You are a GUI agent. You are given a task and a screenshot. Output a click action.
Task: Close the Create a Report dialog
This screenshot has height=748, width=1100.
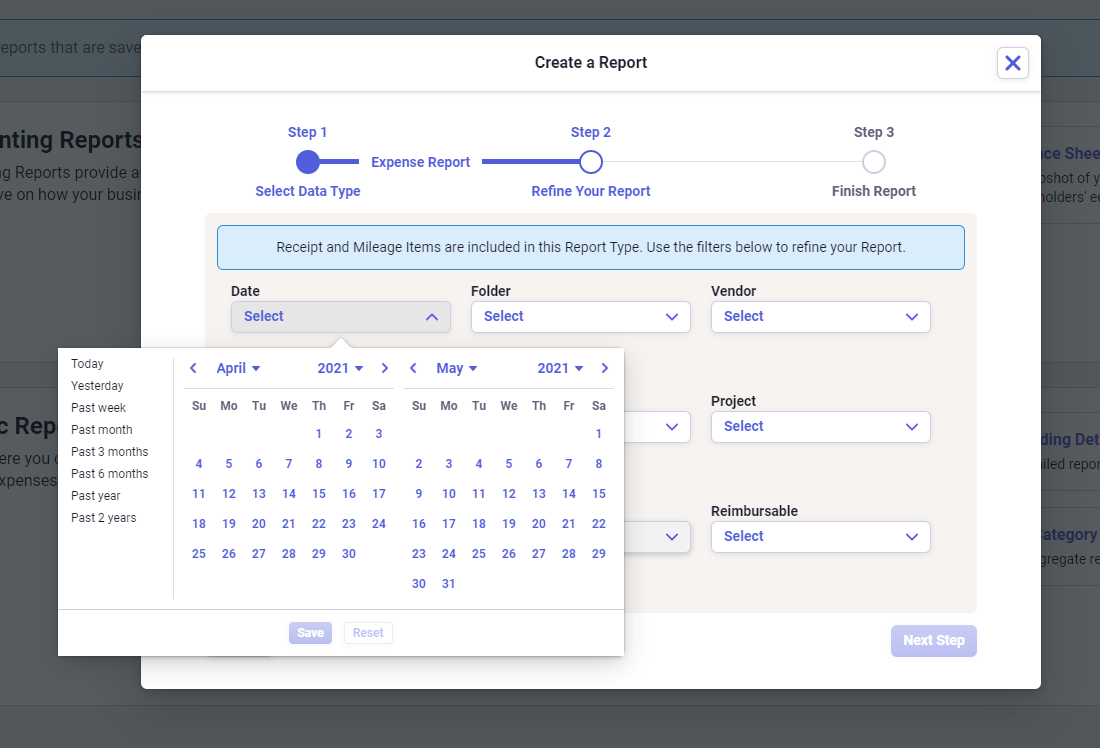pyautogui.click(x=1012, y=62)
